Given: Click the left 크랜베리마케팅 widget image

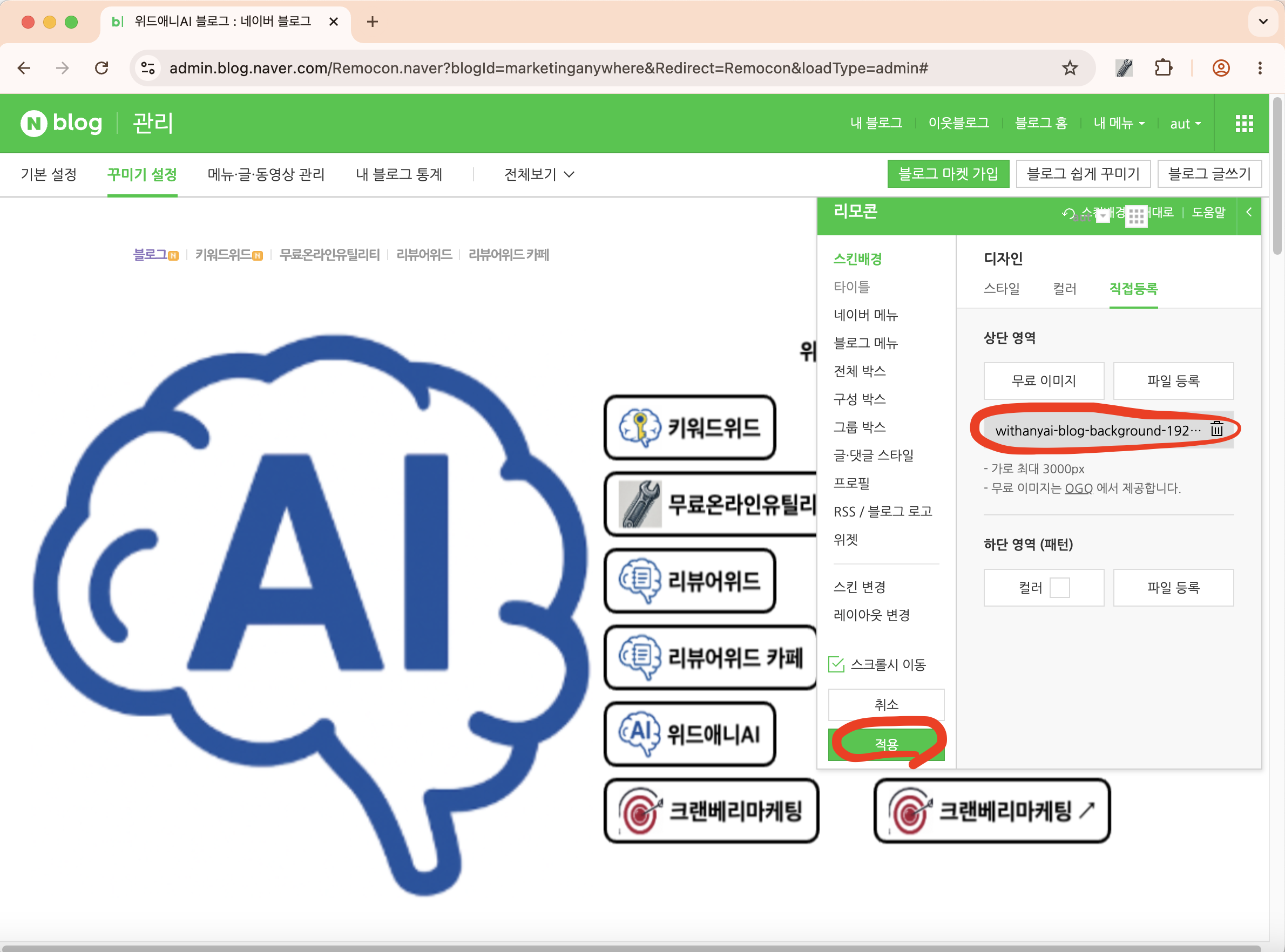Looking at the screenshot, I should pos(712,811).
